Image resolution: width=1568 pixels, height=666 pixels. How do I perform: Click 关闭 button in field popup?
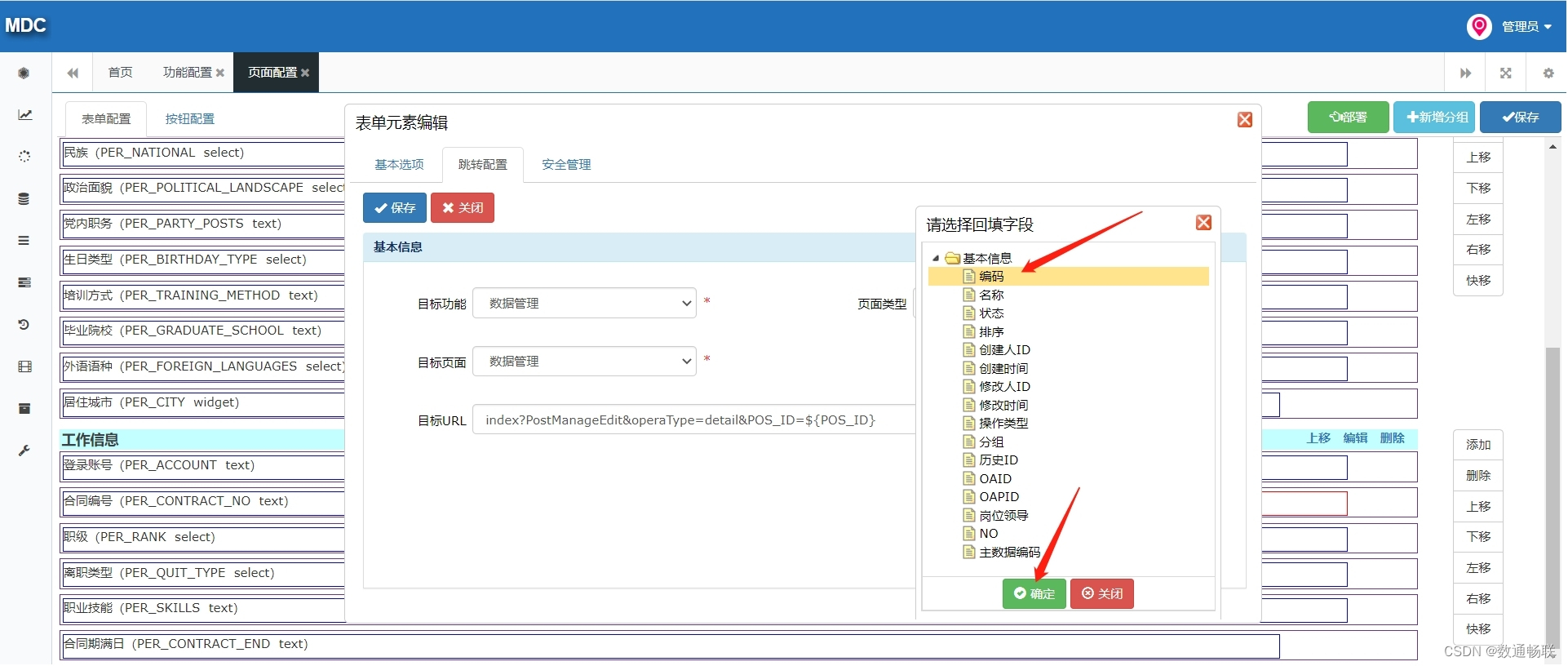tap(1102, 593)
